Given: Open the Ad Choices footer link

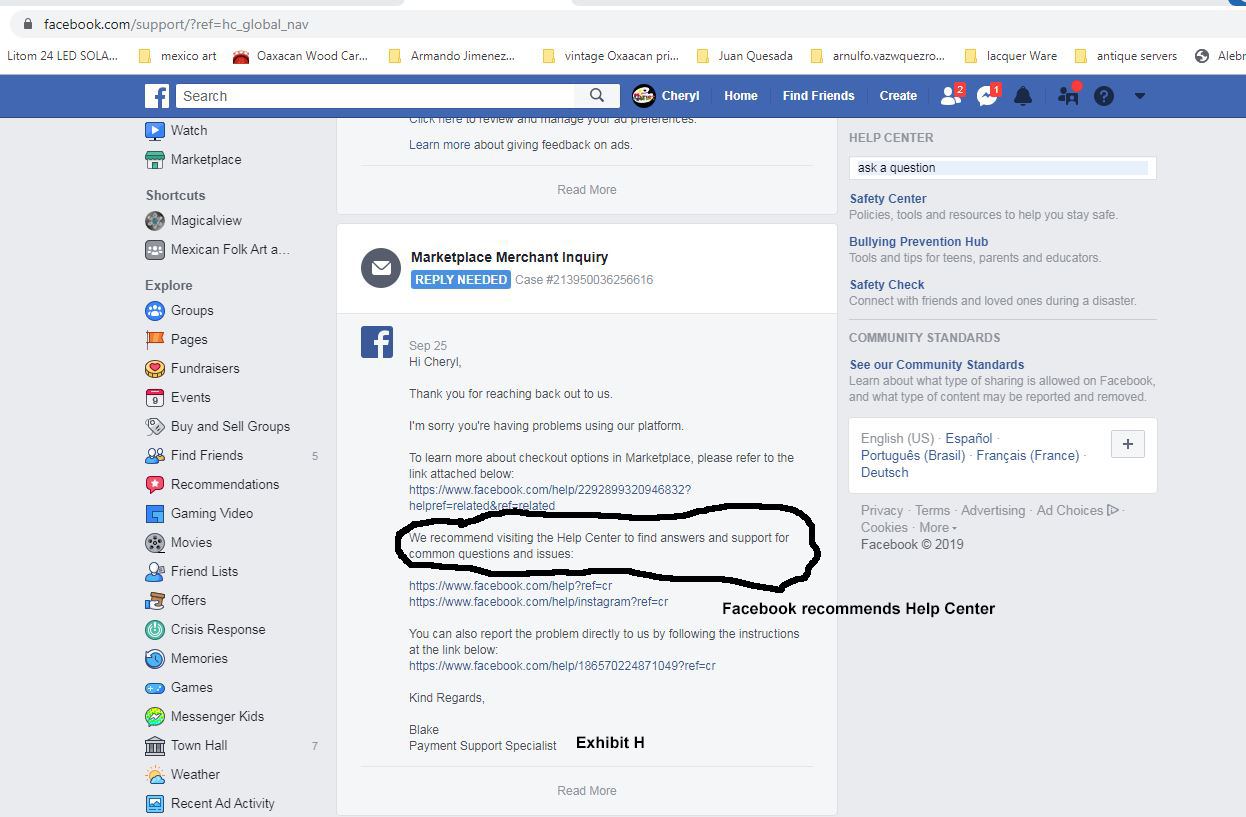Looking at the screenshot, I should pos(1078,511).
